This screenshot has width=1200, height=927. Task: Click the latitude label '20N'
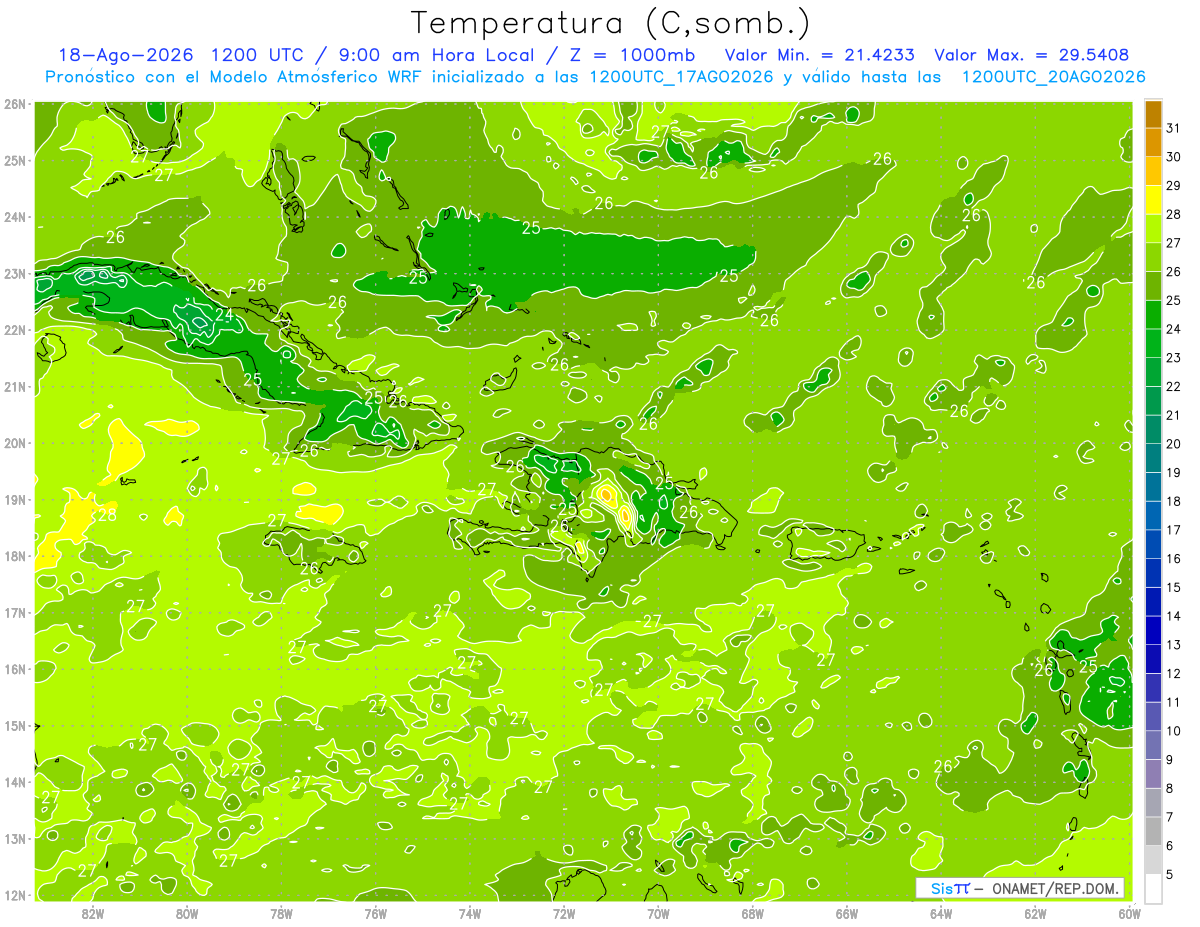[x=15, y=443]
